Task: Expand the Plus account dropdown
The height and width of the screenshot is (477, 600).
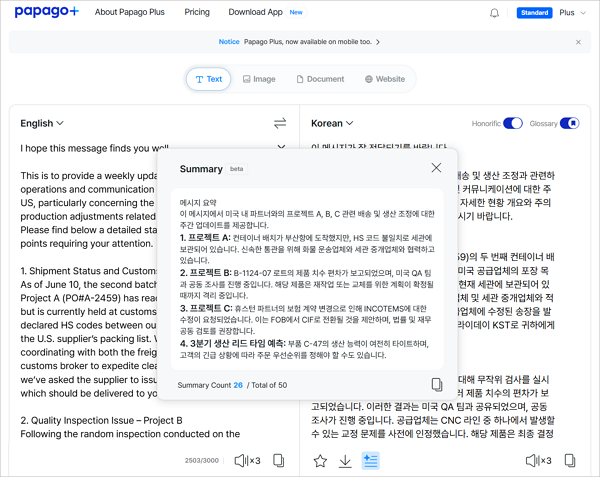Action: 573,13
